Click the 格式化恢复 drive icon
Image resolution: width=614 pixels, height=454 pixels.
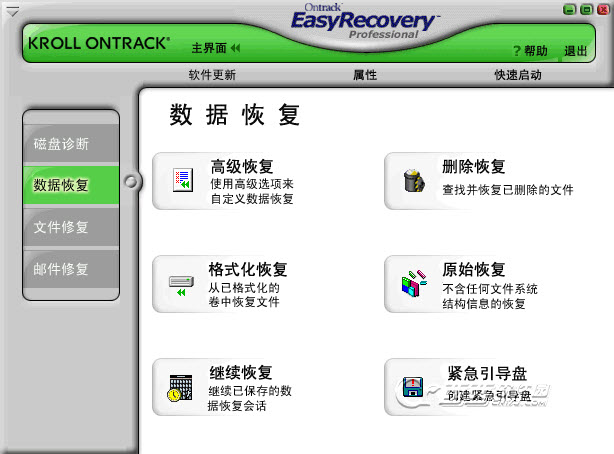point(181,286)
